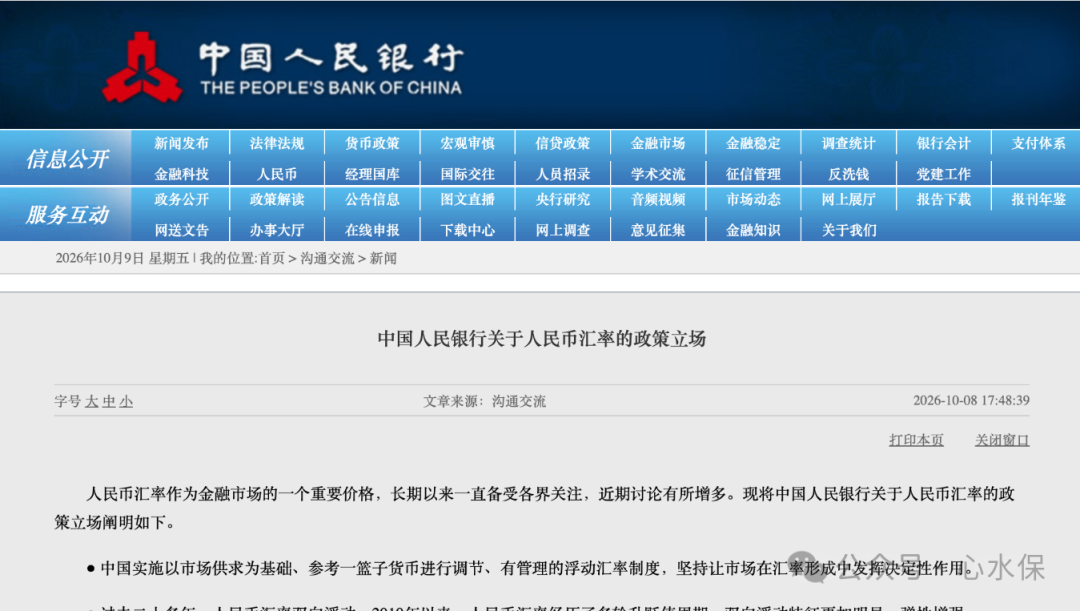Select 反洗钱 navigation link

pos(849,174)
